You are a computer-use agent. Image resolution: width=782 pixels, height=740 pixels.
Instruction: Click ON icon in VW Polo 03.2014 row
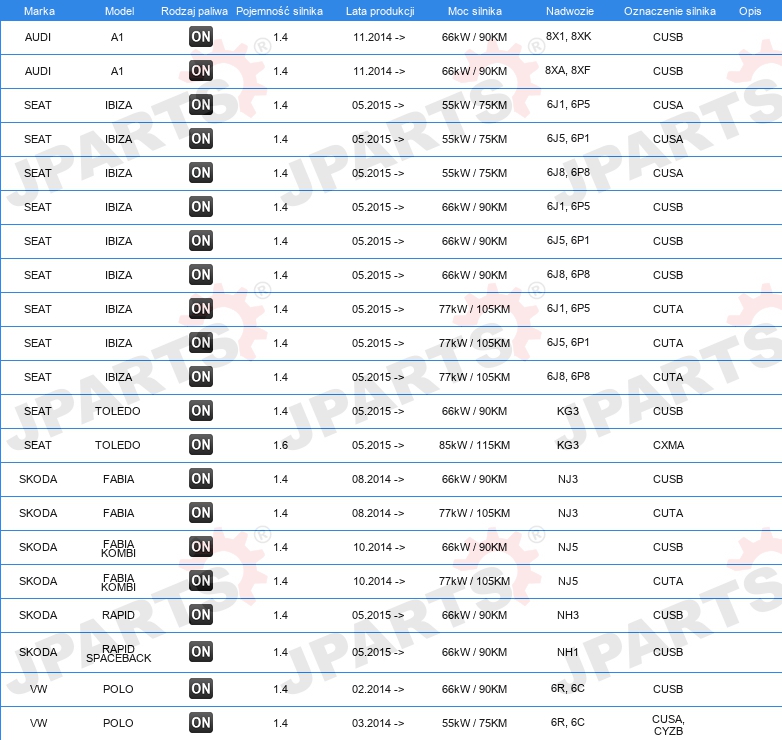201,722
